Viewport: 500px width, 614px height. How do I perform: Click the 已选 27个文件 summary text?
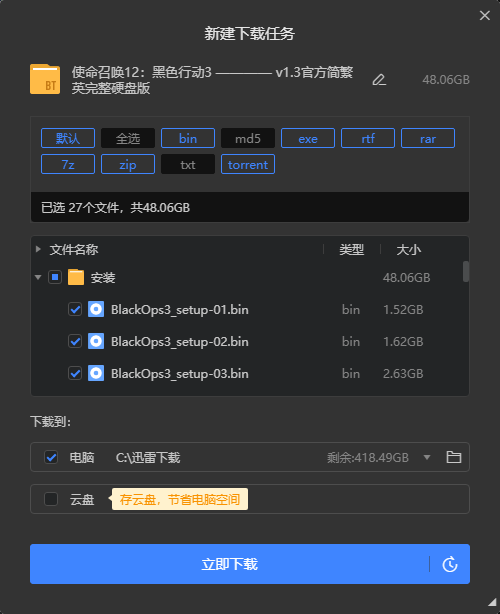pos(116,208)
